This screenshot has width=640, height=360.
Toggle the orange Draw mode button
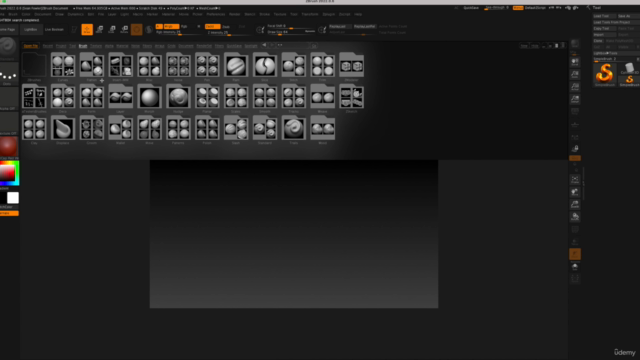tap(87, 29)
